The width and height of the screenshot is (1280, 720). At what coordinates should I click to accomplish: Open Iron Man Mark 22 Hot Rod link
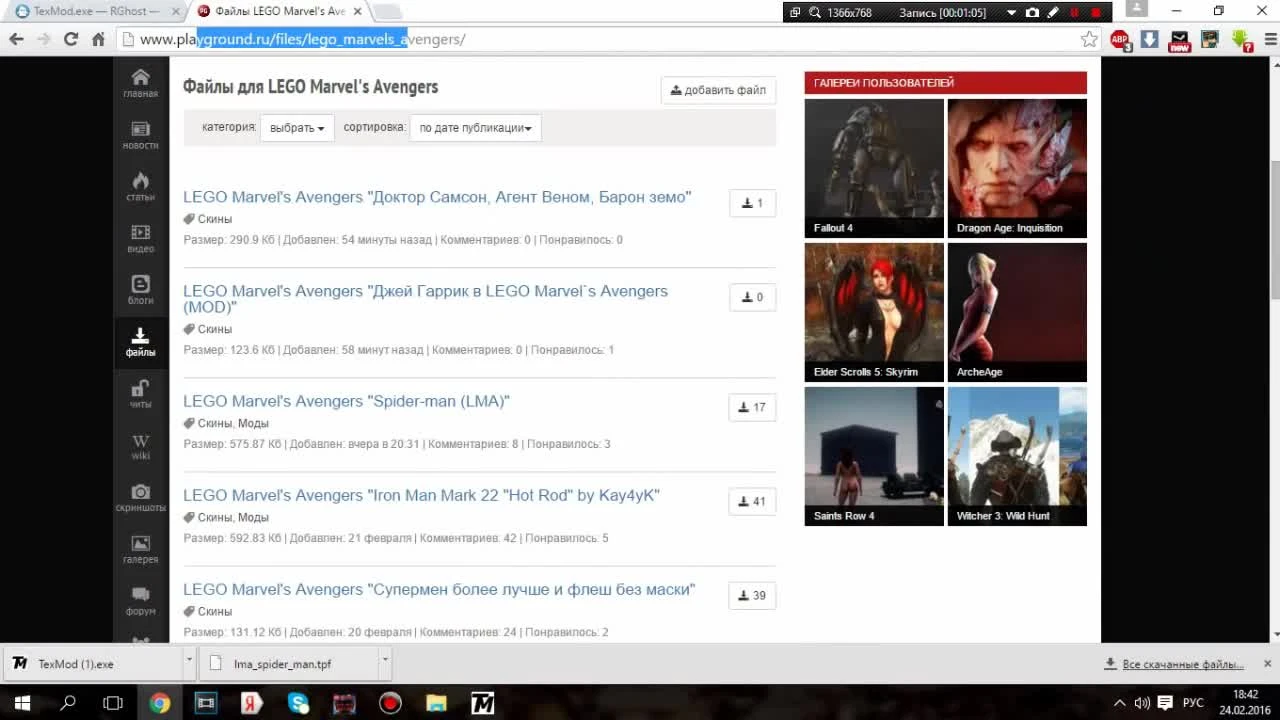pos(421,495)
